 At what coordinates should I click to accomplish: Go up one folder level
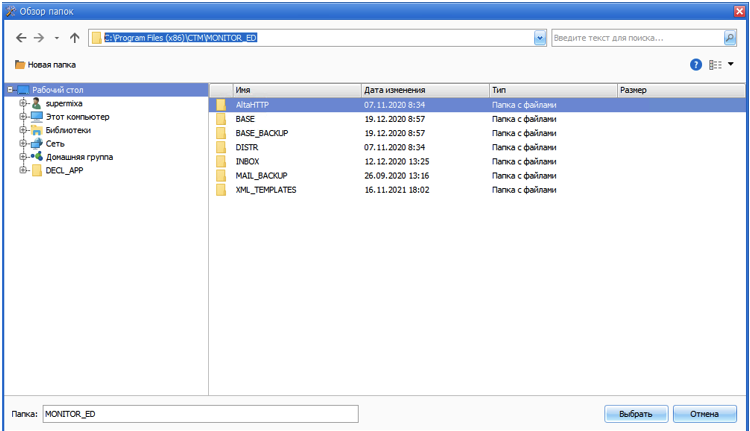(75, 38)
